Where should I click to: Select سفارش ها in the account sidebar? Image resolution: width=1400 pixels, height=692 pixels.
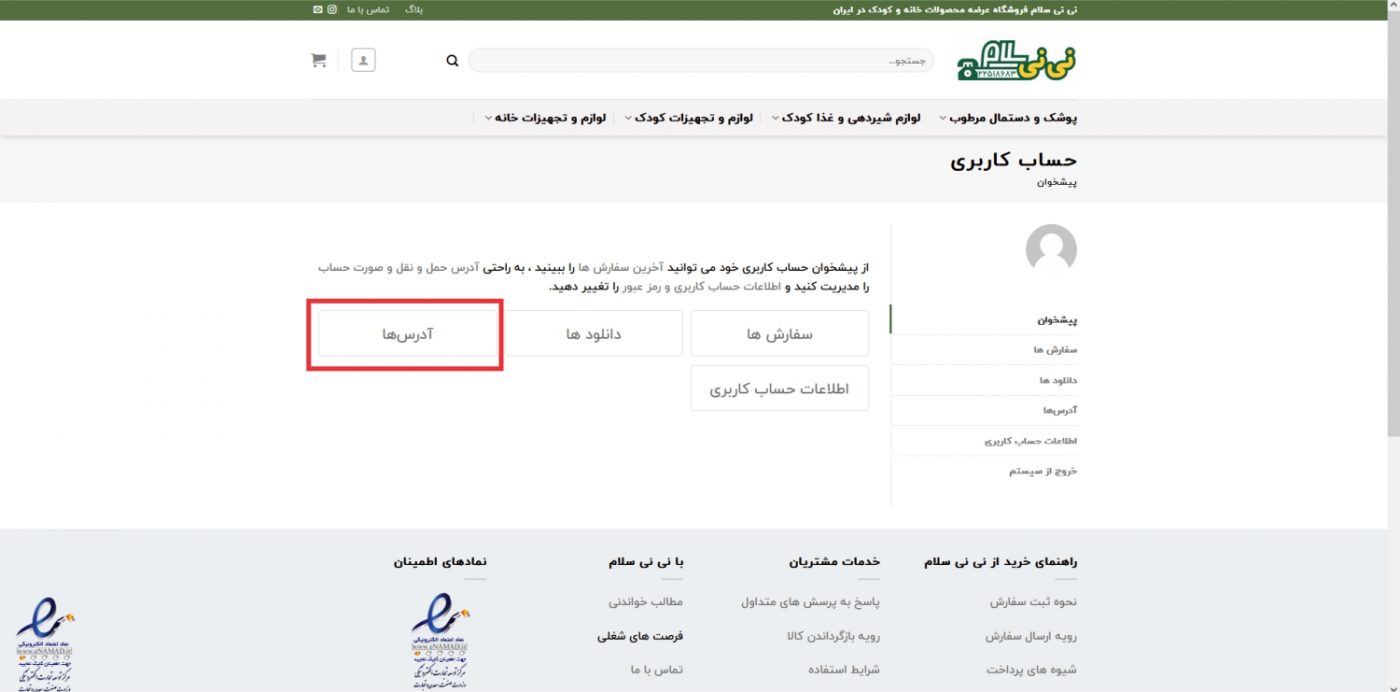(x=1055, y=350)
